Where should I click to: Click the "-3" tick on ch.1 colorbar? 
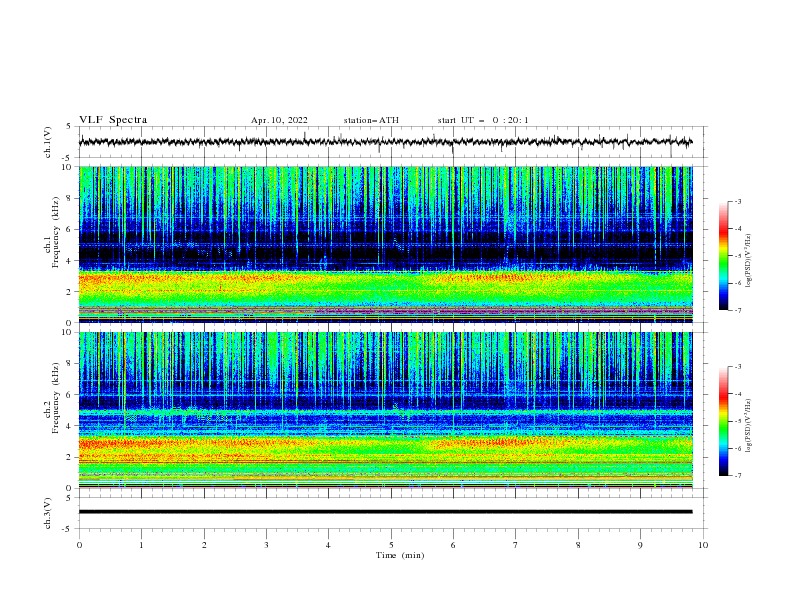(x=738, y=201)
